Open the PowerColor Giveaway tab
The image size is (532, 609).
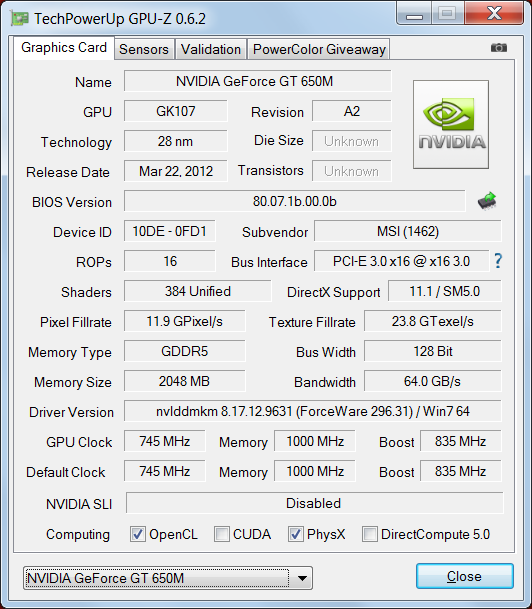click(x=319, y=49)
